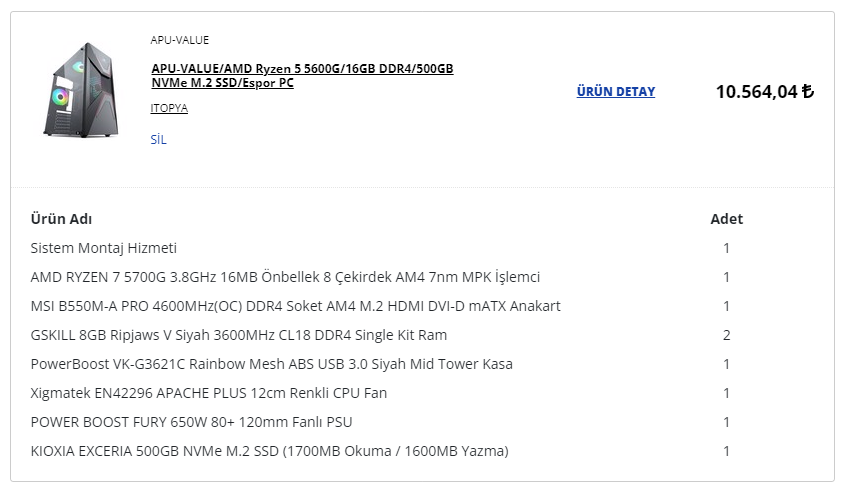
Task: Select the PowerBoost VK-G3621C case row
Action: [x=271, y=364]
